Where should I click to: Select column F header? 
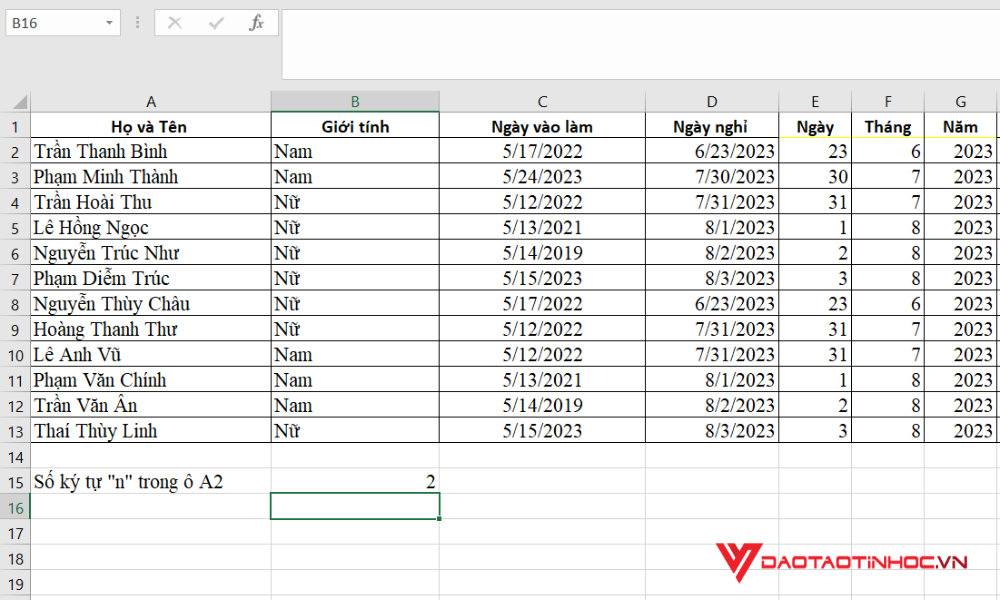click(x=888, y=101)
